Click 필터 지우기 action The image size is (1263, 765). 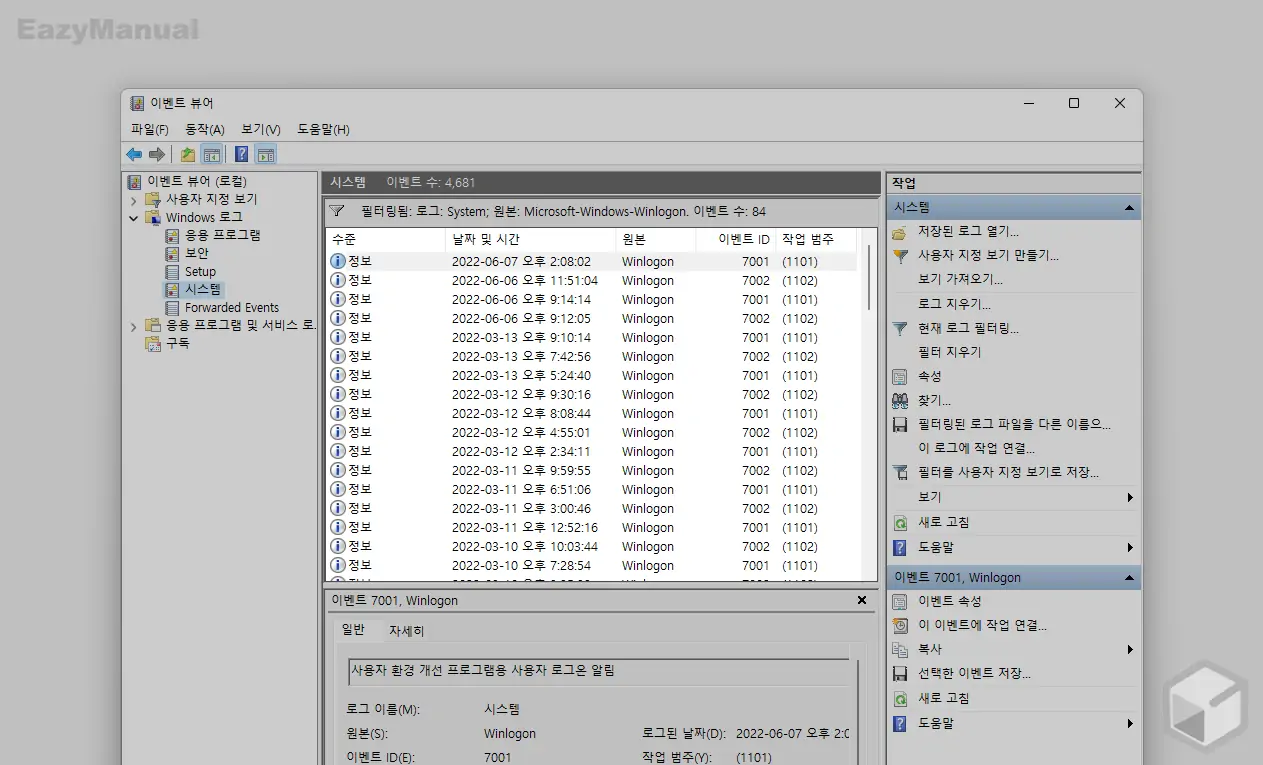950,352
